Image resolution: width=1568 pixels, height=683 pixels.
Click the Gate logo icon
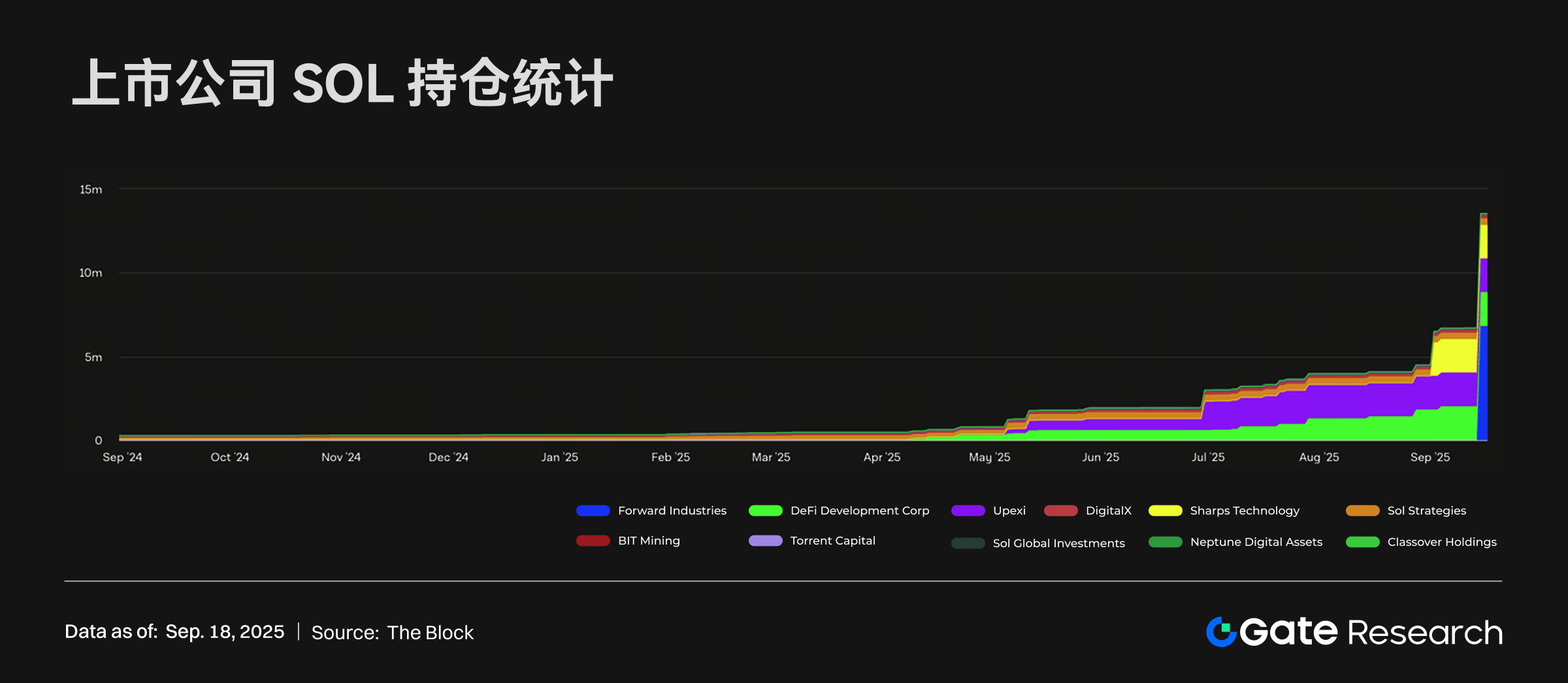point(1221,632)
